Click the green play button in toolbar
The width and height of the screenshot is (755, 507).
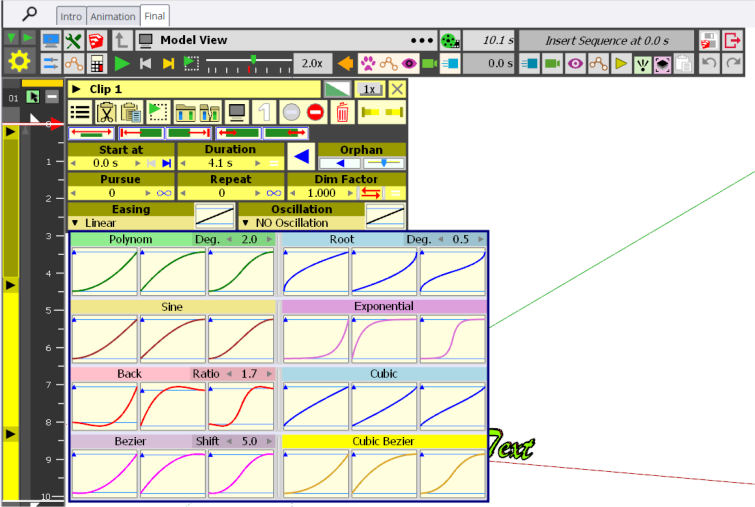122,63
